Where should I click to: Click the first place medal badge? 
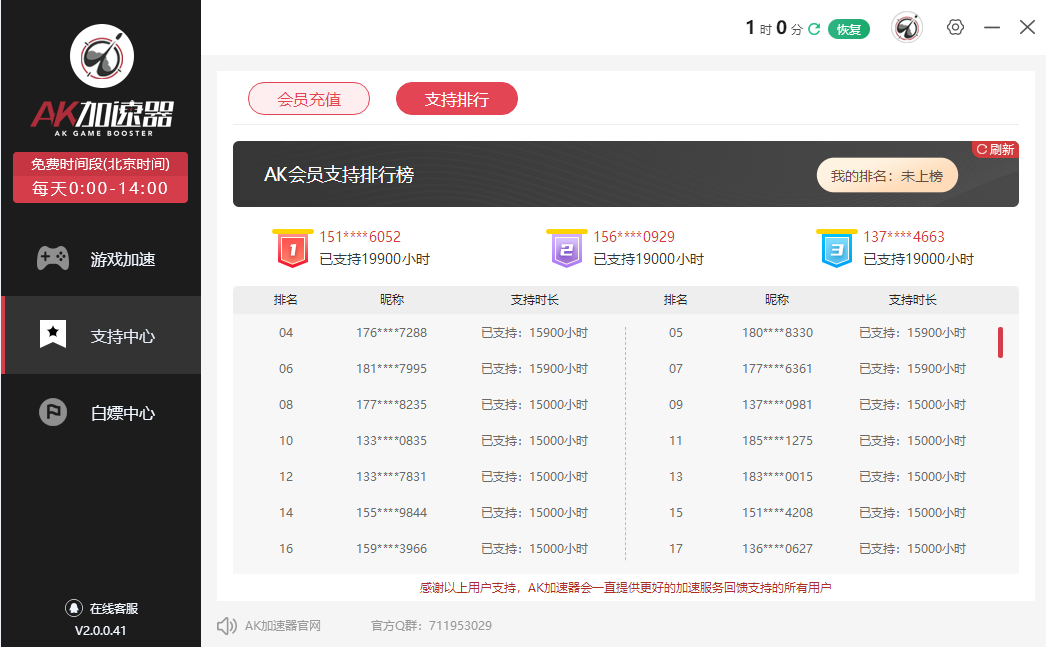point(293,249)
